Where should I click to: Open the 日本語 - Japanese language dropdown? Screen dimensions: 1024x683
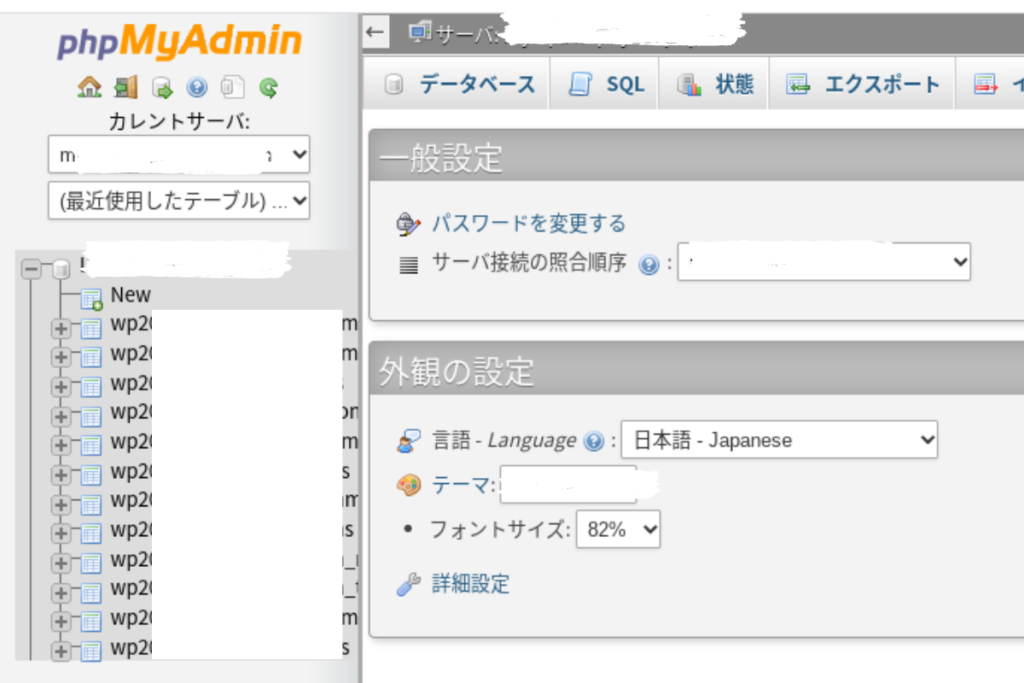coord(779,440)
